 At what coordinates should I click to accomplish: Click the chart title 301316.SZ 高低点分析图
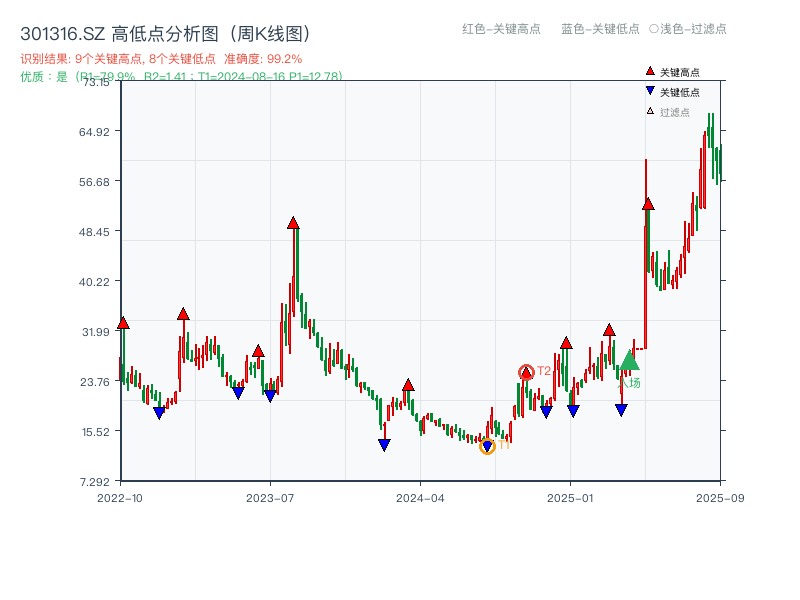click(165, 30)
